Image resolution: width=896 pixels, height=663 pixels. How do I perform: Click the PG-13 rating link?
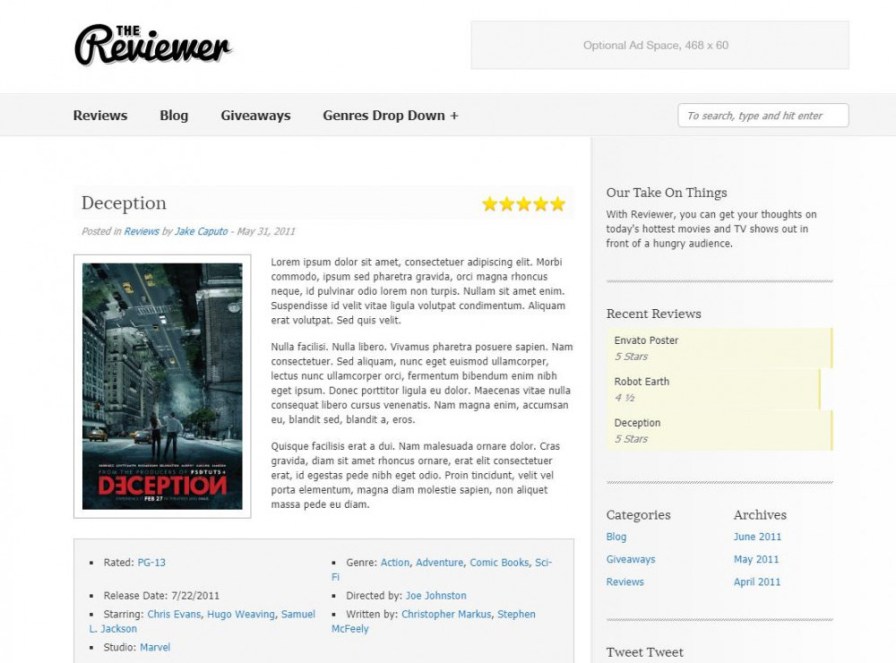pos(151,562)
